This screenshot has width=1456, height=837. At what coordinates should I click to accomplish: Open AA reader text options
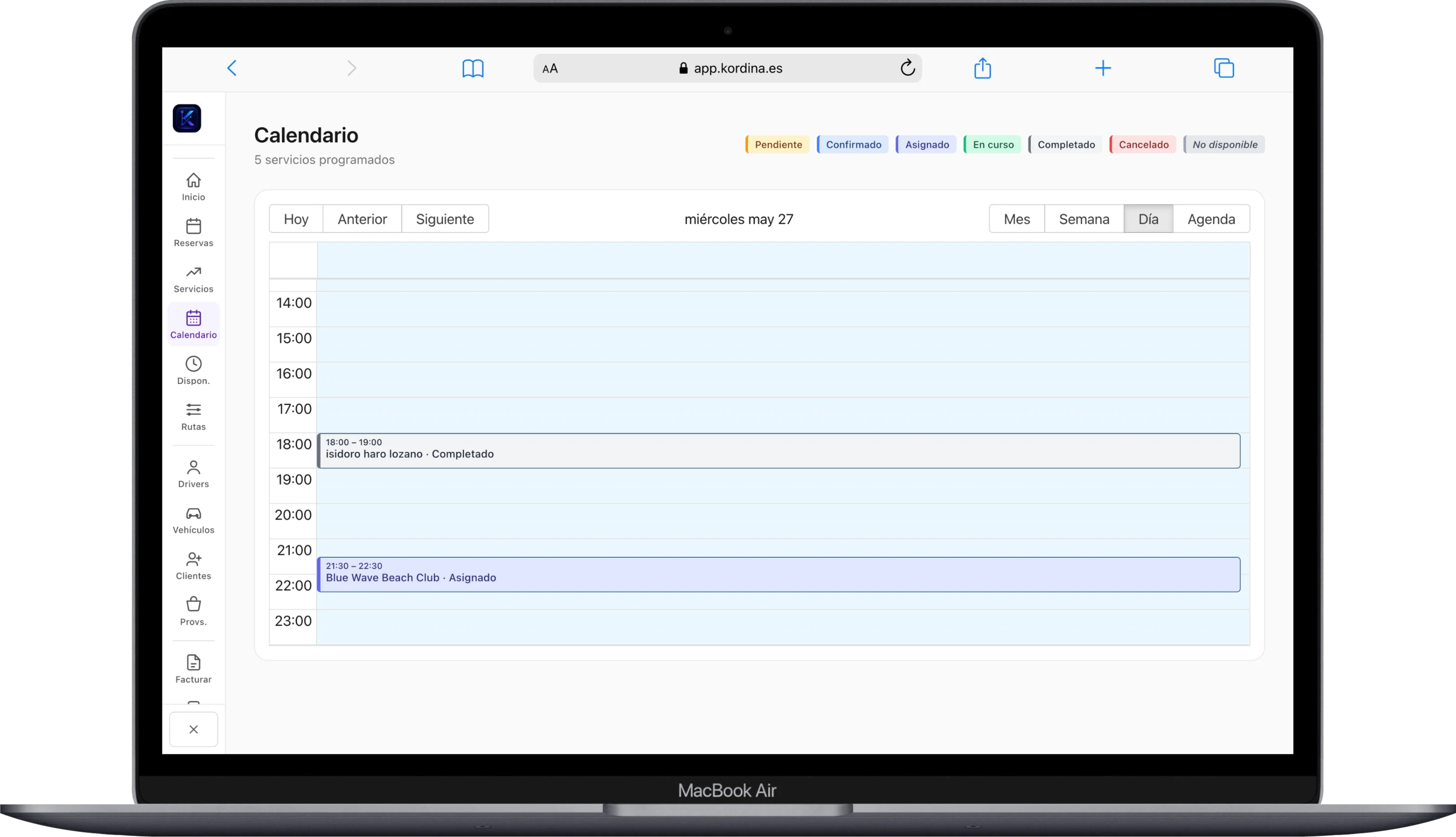550,69
